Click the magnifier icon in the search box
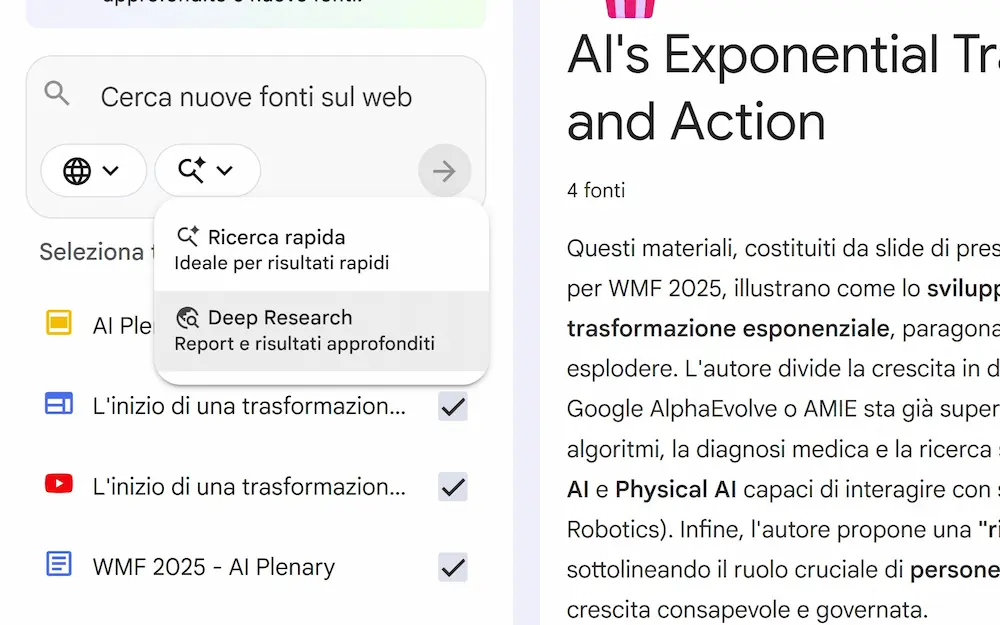Image resolution: width=1000 pixels, height=625 pixels. click(x=58, y=94)
